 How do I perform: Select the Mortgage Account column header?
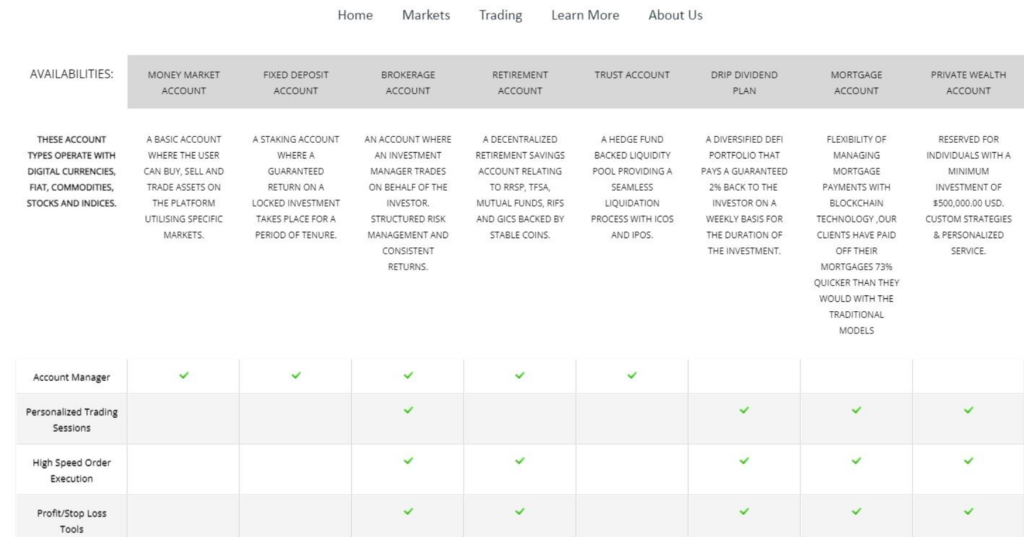(856, 82)
